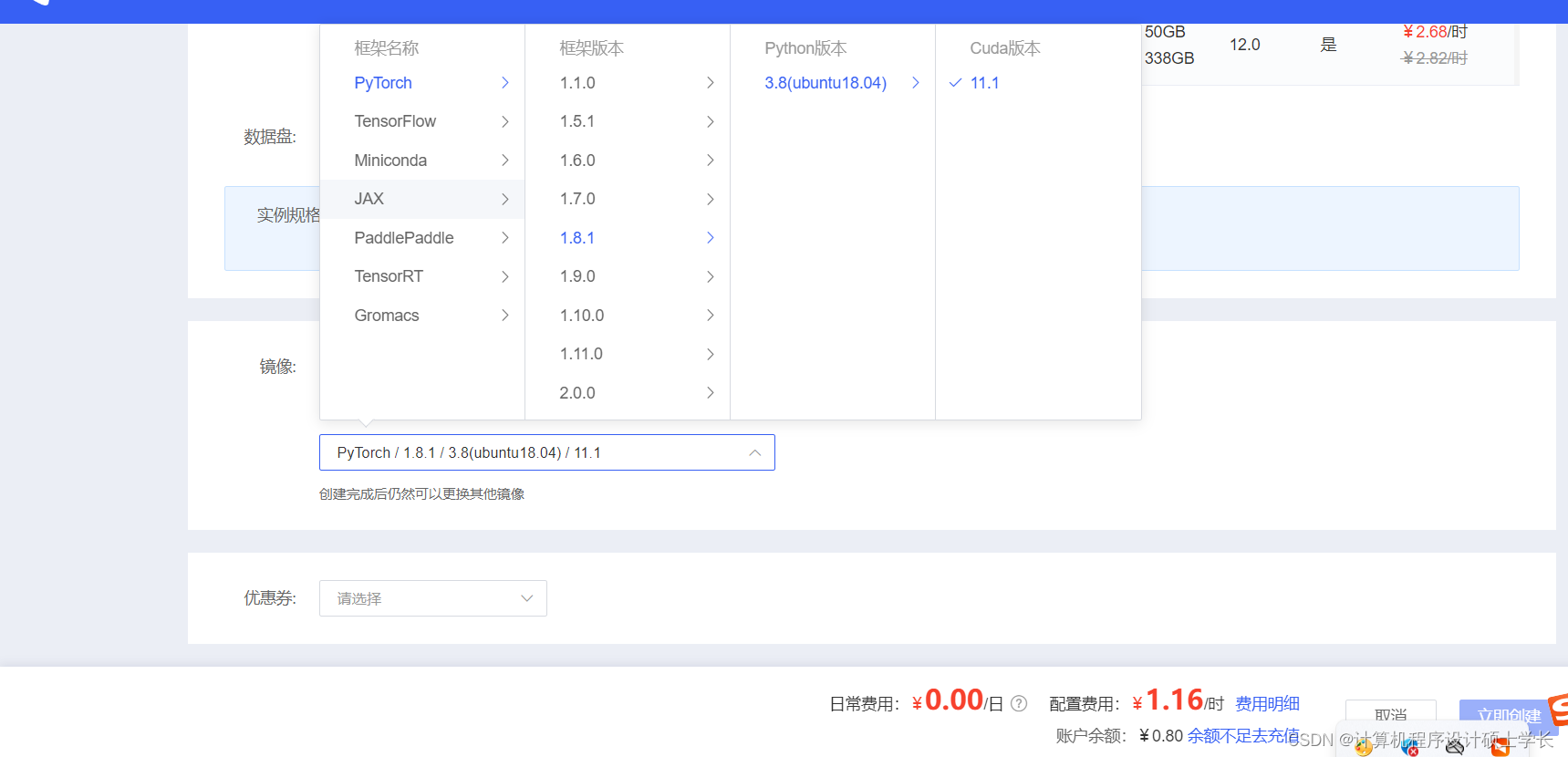Select TensorRT framework entry
Screen dimensions: 1568x757
point(422,276)
